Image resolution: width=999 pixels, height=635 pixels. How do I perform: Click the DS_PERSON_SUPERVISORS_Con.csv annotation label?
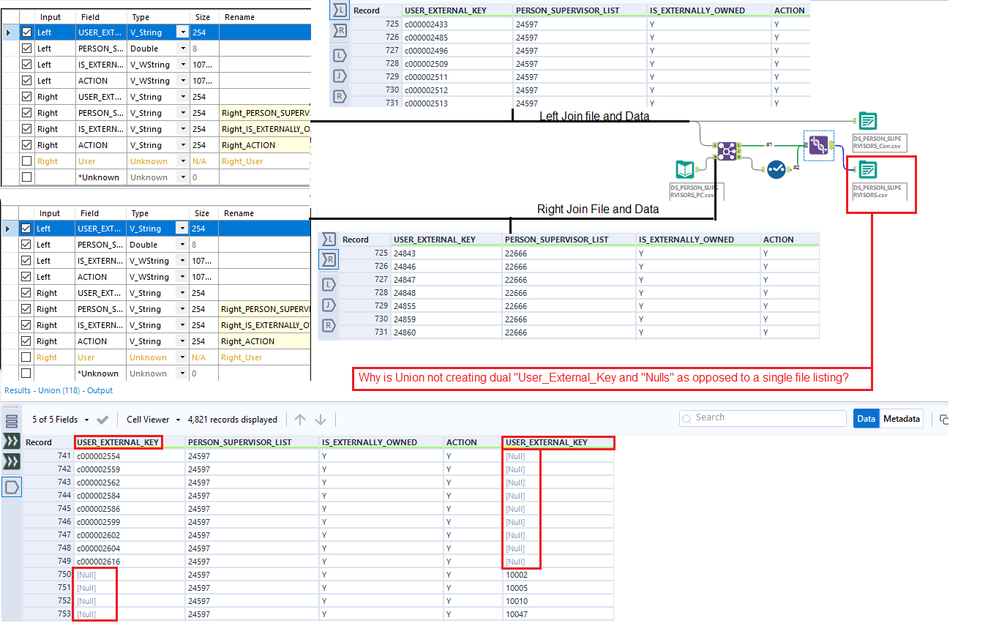[879, 143]
